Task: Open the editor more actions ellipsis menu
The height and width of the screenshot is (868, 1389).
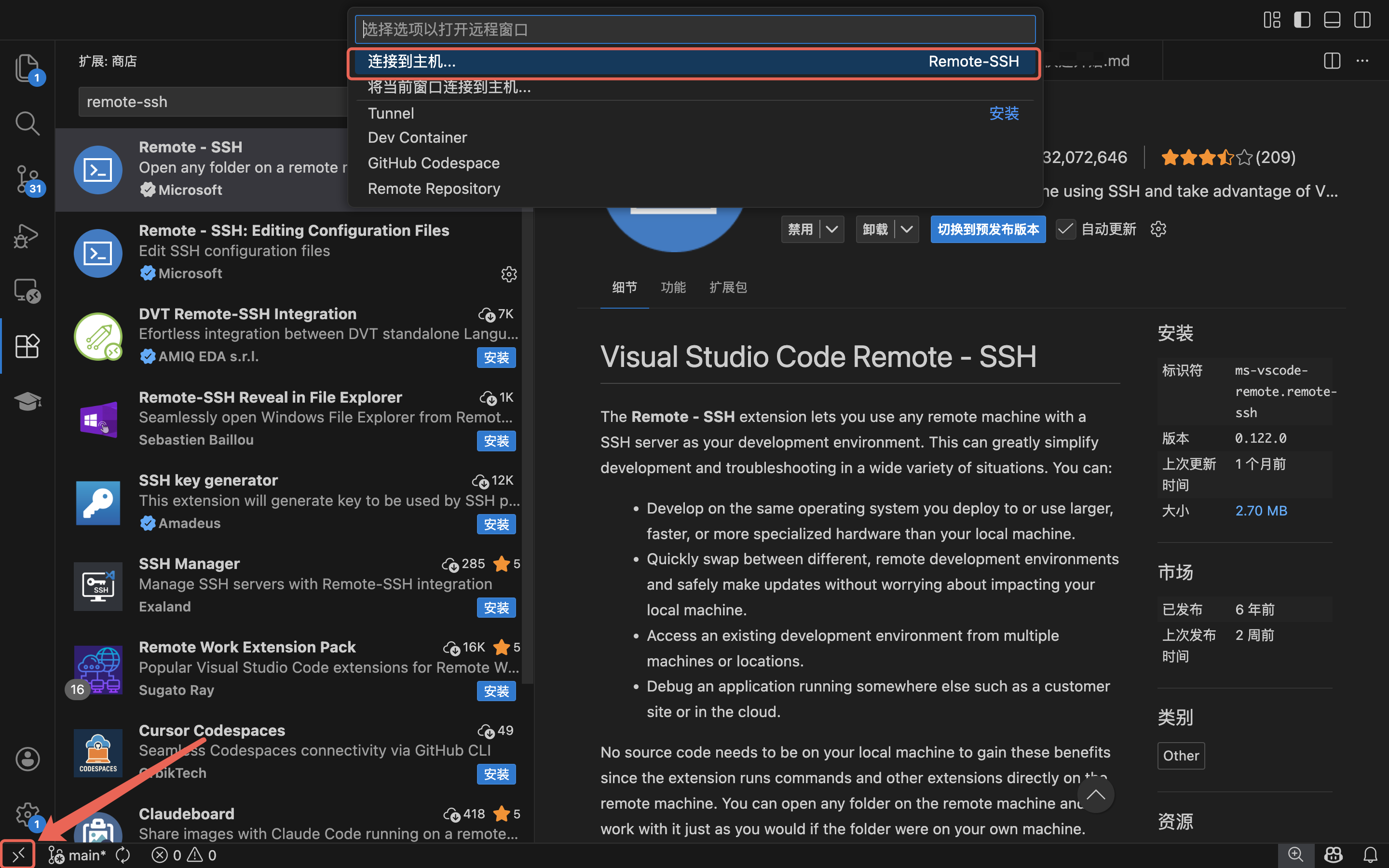Action: pyautogui.click(x=1362, y=61)
